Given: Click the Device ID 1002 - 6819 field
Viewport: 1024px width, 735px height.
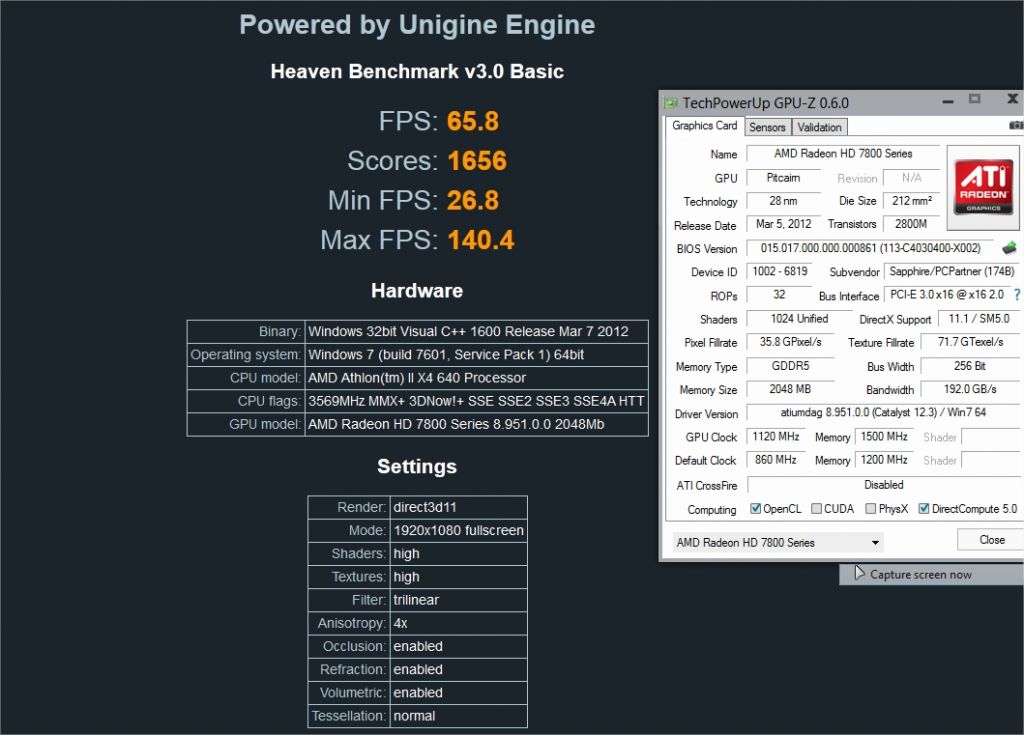Looking at the screenshot, I should 780,271.
